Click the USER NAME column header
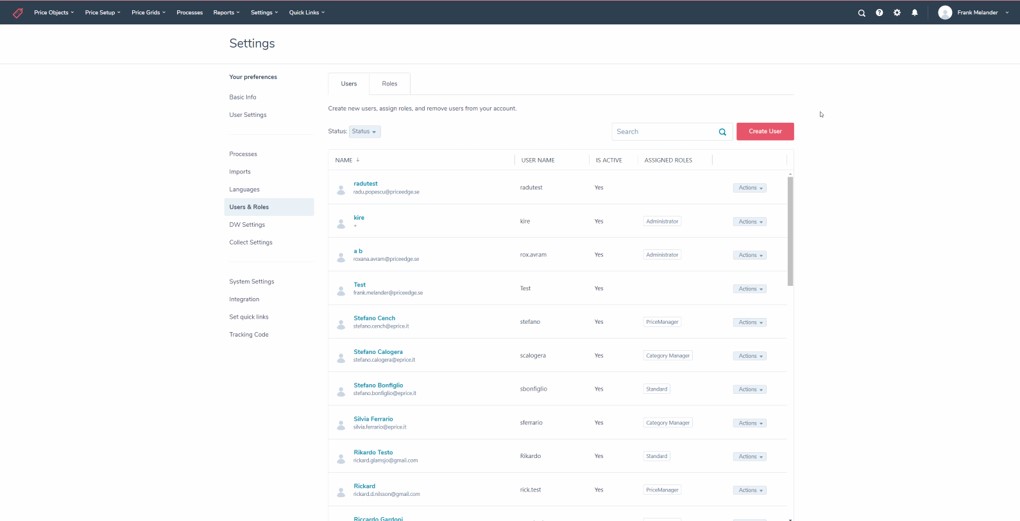This screenshot has width=1020, height=521. [x=538, y=160]
